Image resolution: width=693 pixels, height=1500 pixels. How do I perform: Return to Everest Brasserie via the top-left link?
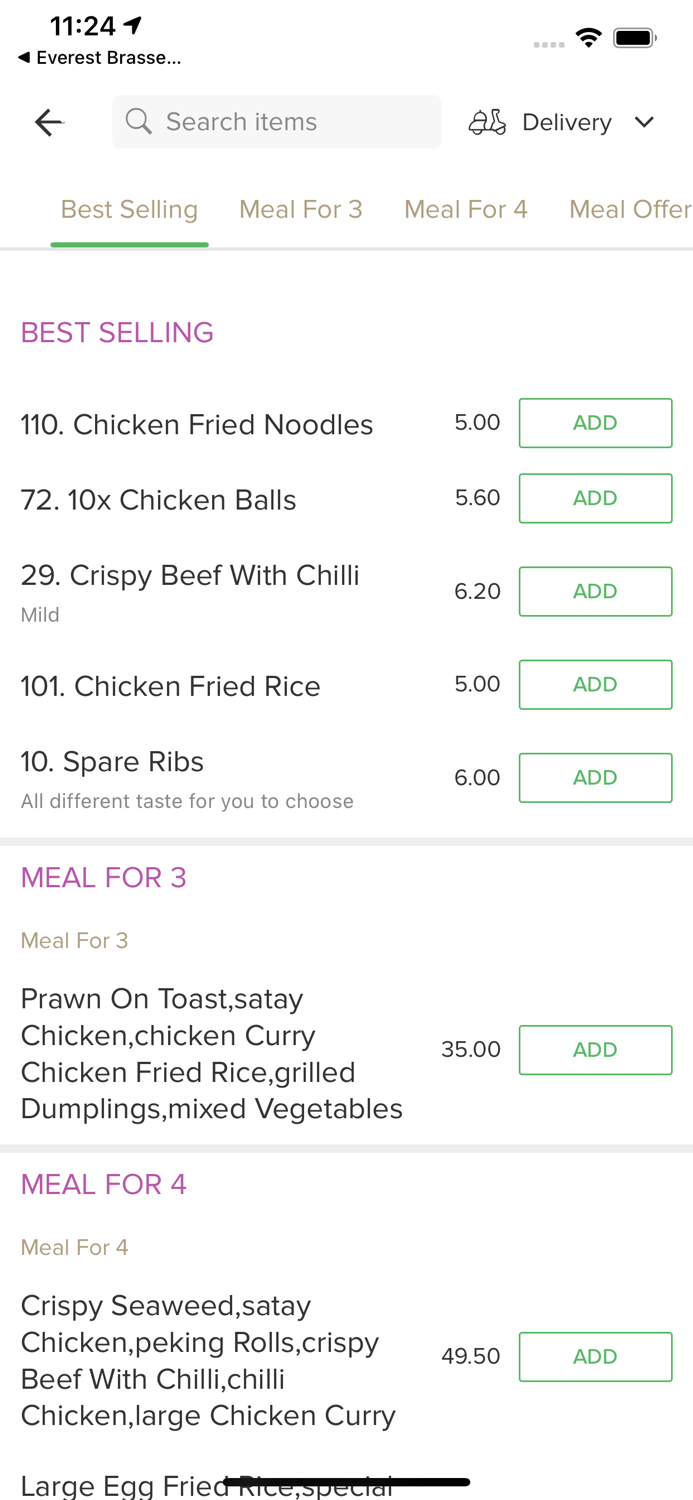(97, 58)
